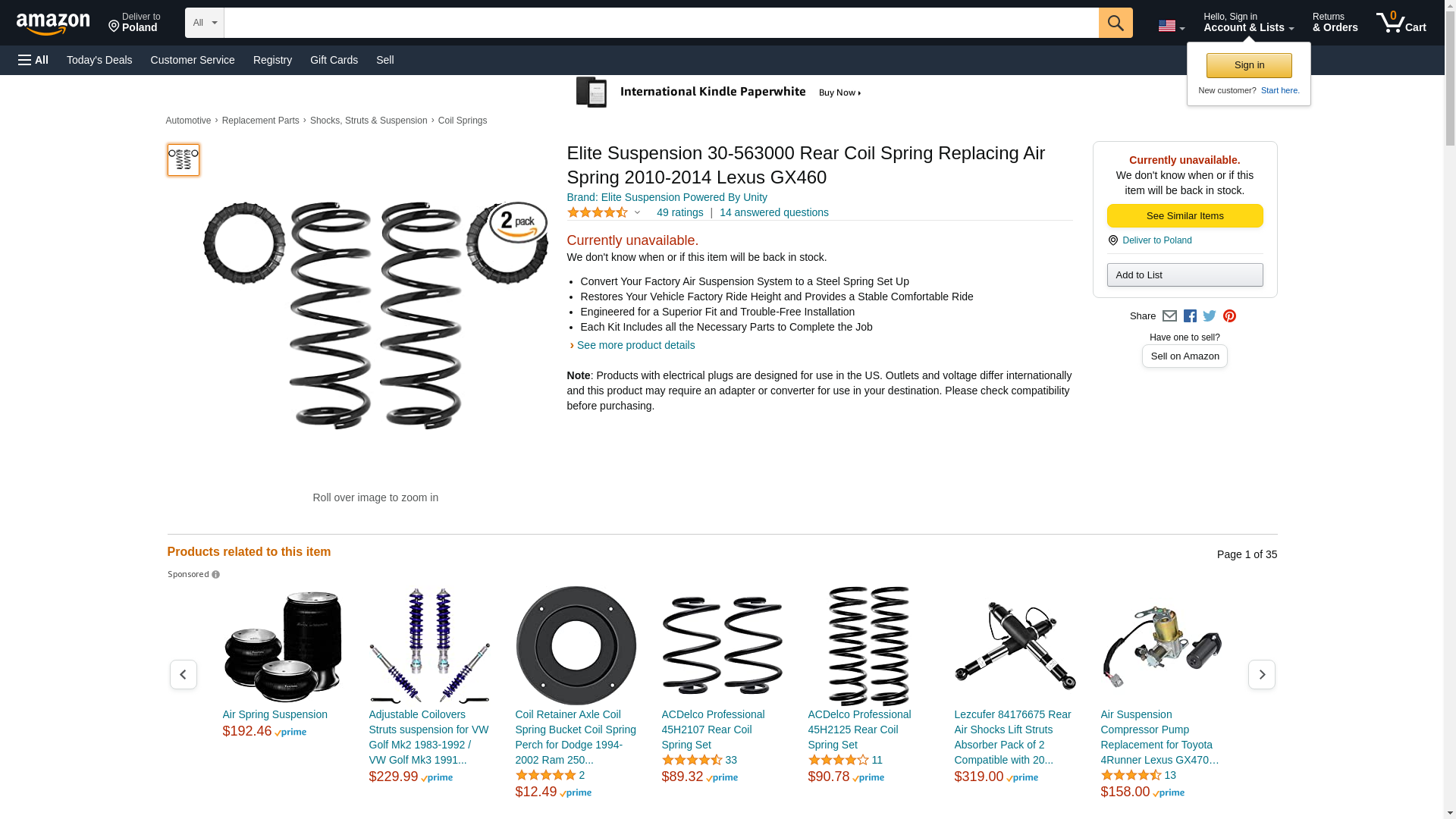This screenshot has width=1456, height=819.
Task: Go to previous related products page
Action: (x=183, y=674)
